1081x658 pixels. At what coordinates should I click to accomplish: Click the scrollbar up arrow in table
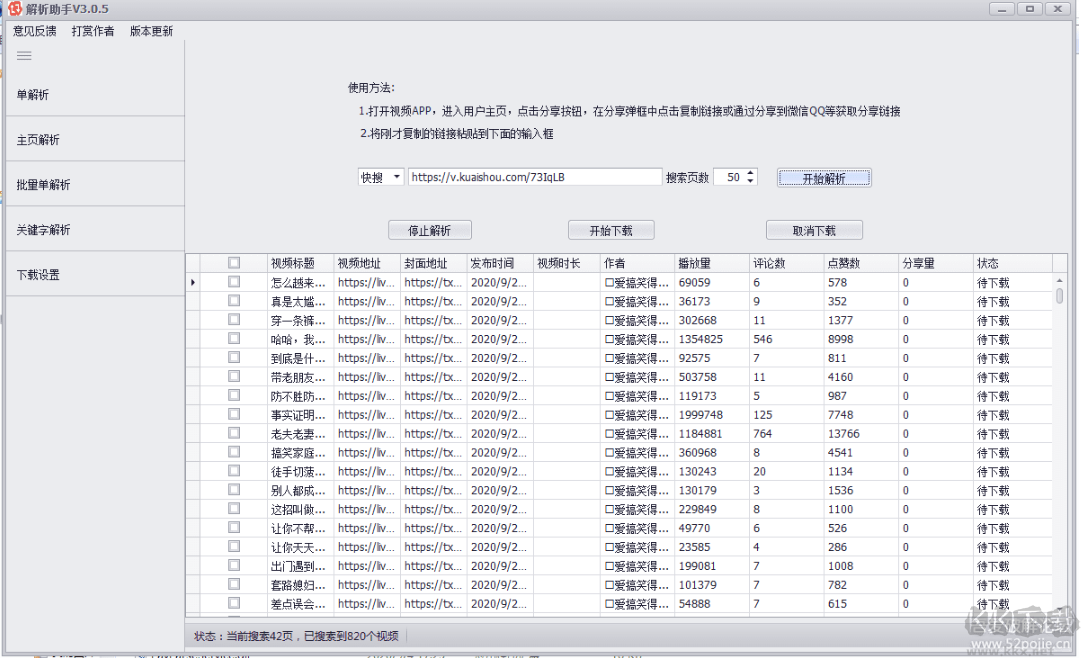pos(1060,282)
